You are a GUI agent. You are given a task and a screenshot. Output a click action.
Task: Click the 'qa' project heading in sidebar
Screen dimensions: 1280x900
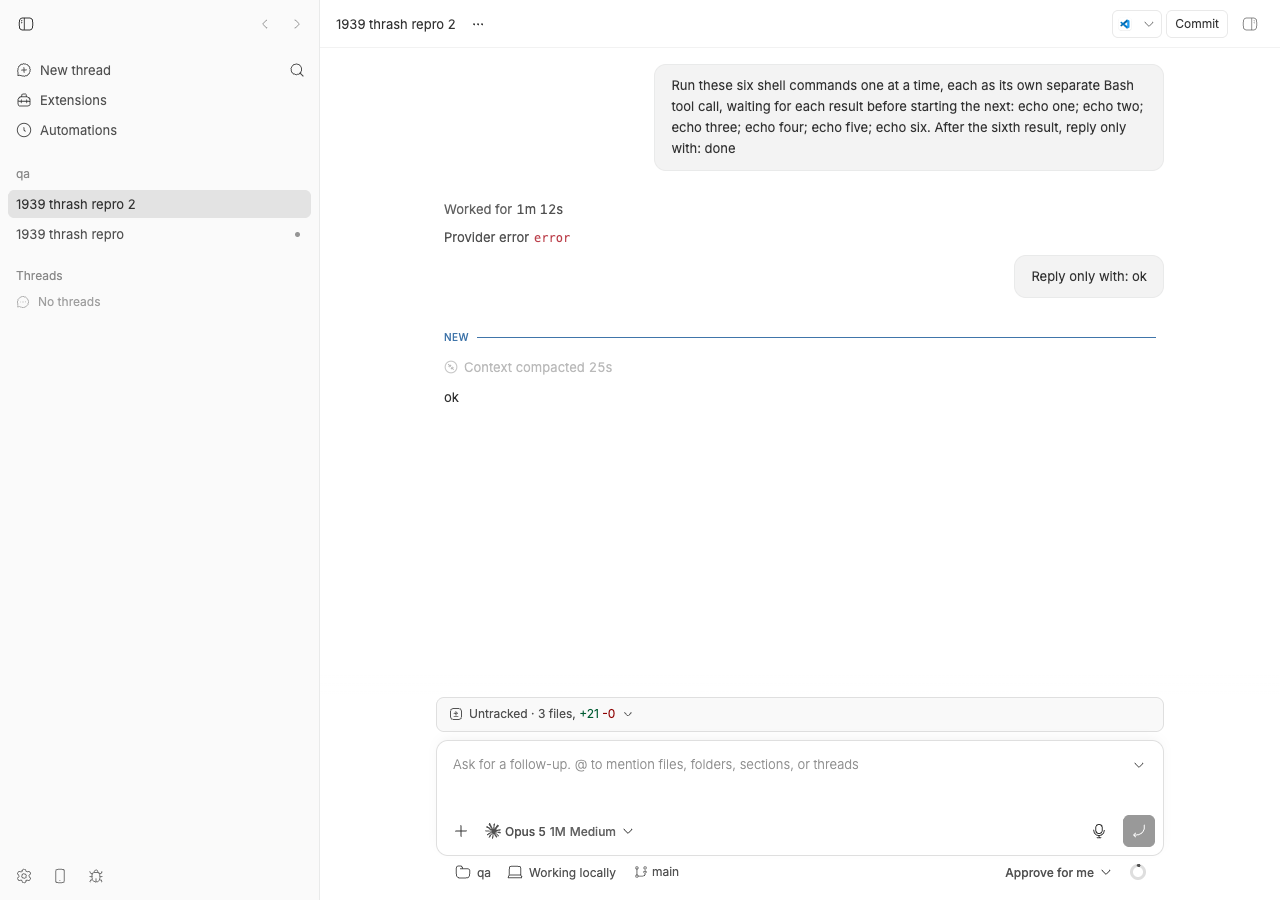point(23,174)
